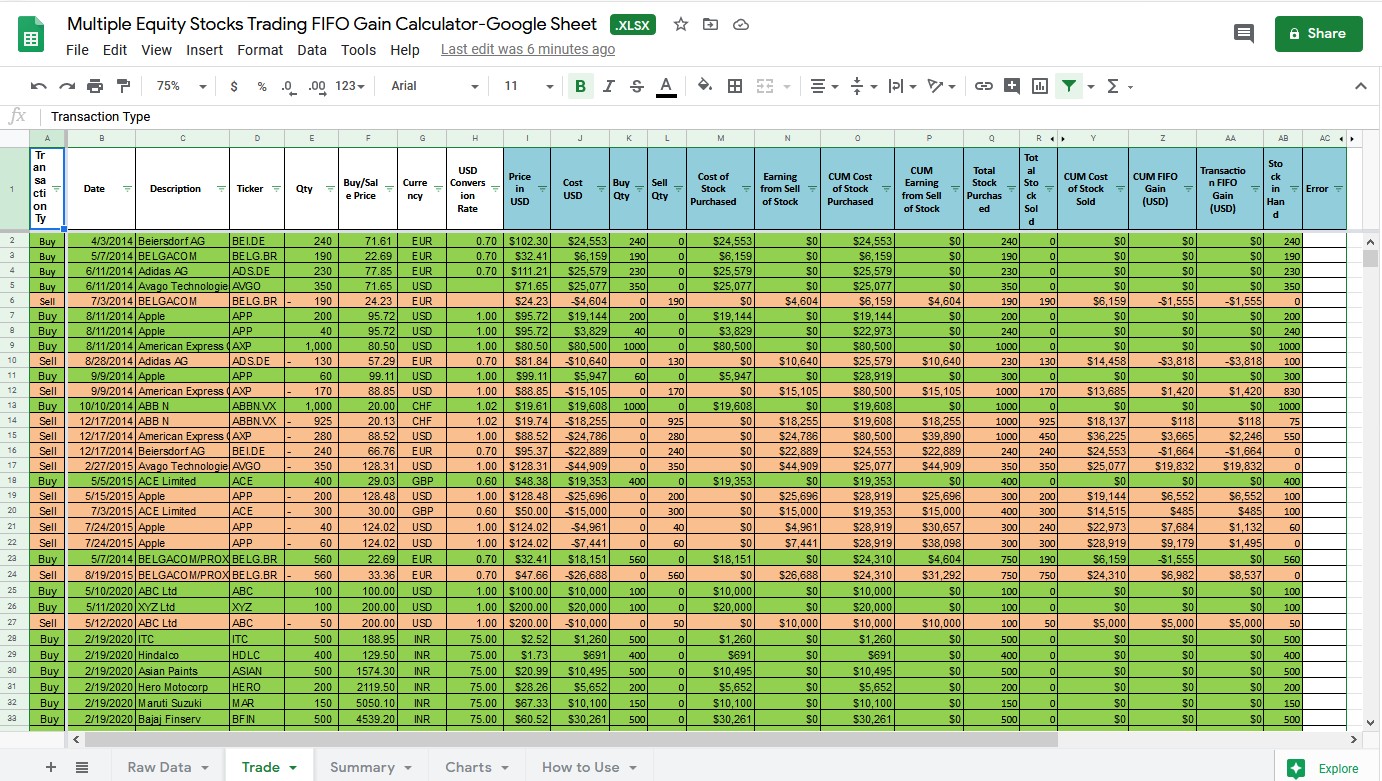Insert a link with the chain icon
This screenshot has width=1382, height=781.
[x=984, y=86]
